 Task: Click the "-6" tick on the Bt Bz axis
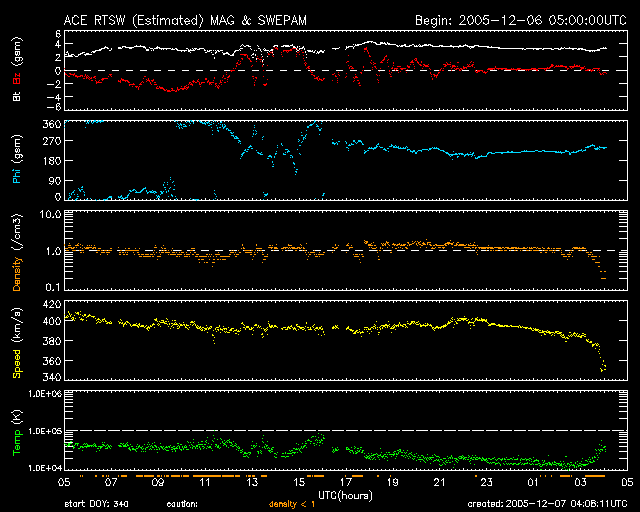(53, 107)
